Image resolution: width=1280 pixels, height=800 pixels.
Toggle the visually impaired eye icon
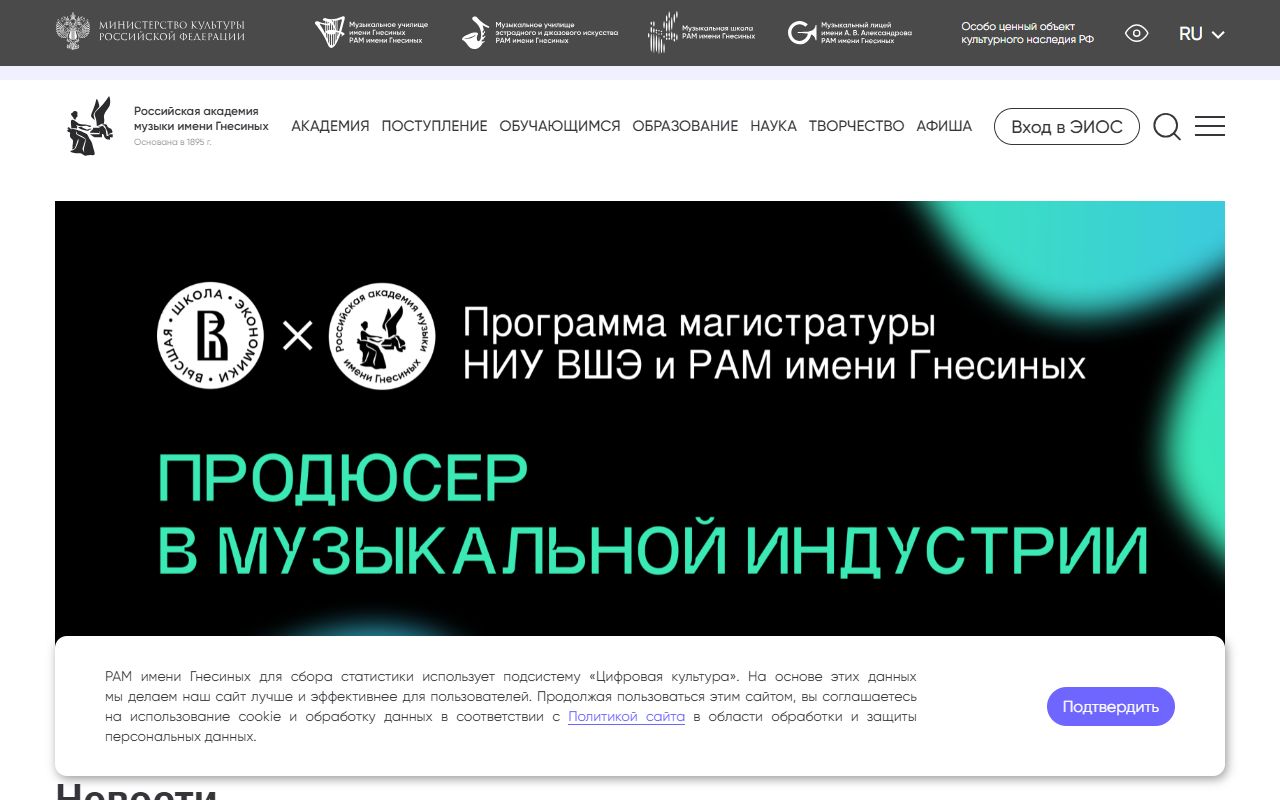click(1137, 33)
